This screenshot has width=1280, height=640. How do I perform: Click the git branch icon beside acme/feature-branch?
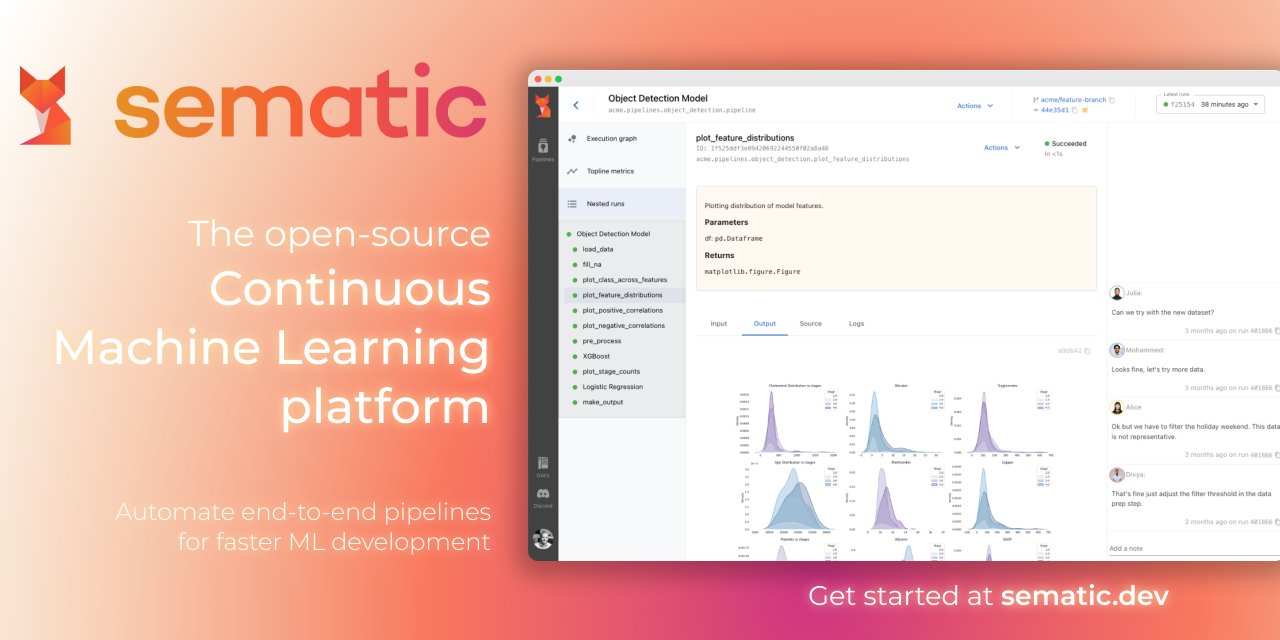point(1035,100)
